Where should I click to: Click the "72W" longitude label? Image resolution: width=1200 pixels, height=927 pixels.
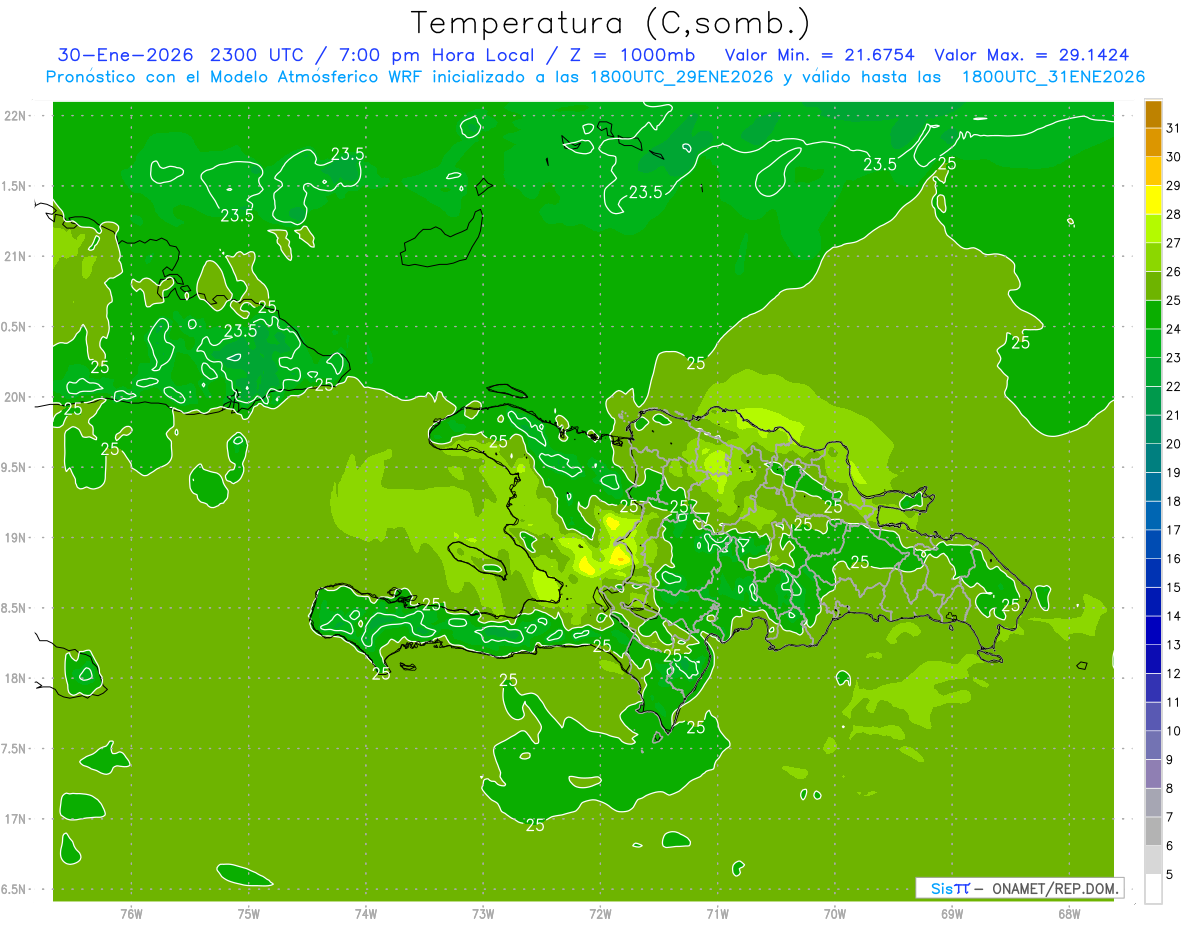pyautogui.click(x=600, y=914)
